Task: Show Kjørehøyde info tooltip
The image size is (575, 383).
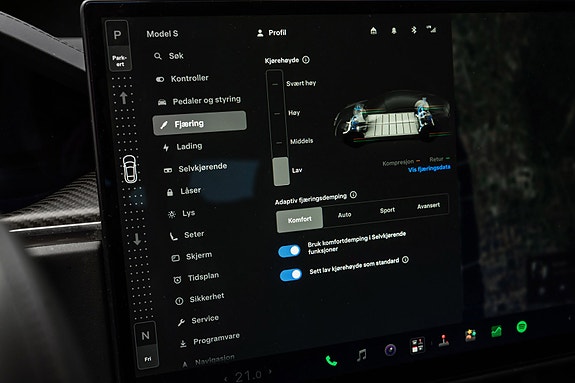Action: coord(306,59)
